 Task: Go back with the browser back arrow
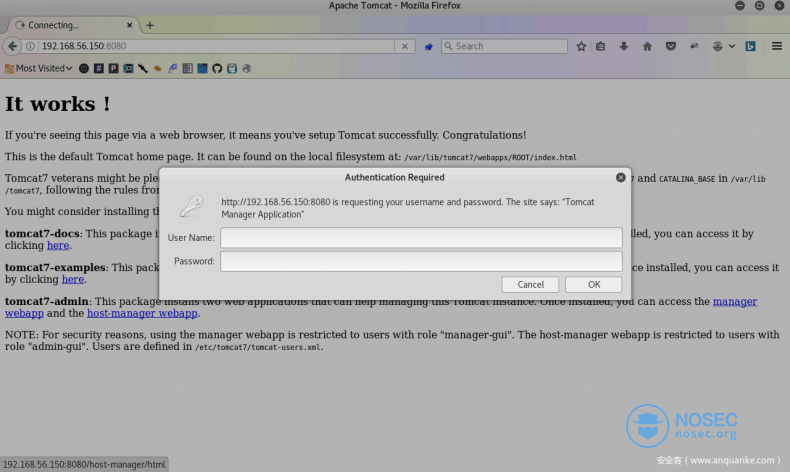[x=12, y=46]
